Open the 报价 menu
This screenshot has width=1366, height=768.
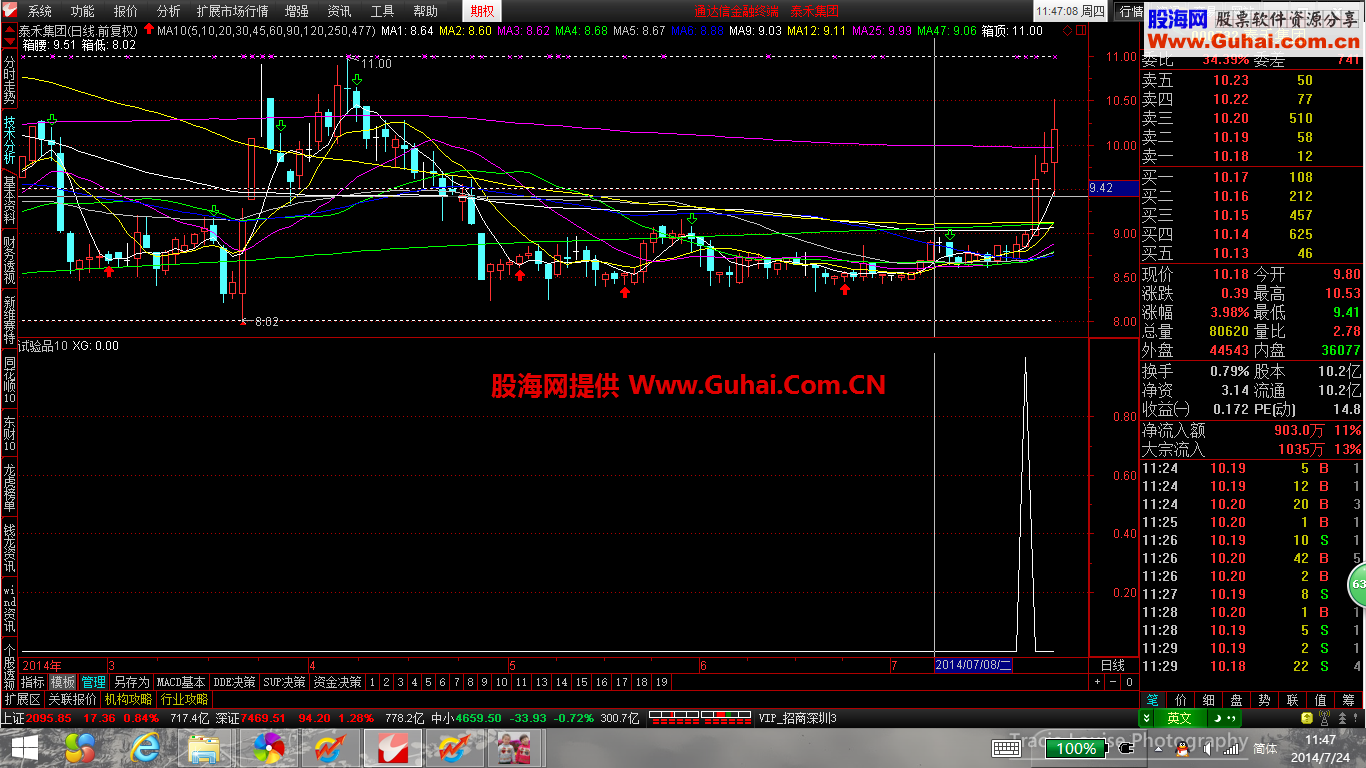coord(126,12)
